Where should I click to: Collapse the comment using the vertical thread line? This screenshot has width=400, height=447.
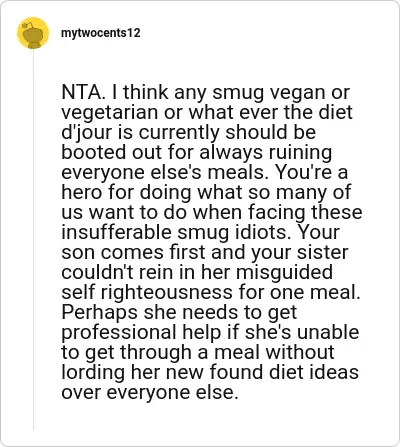pos(33,240)
